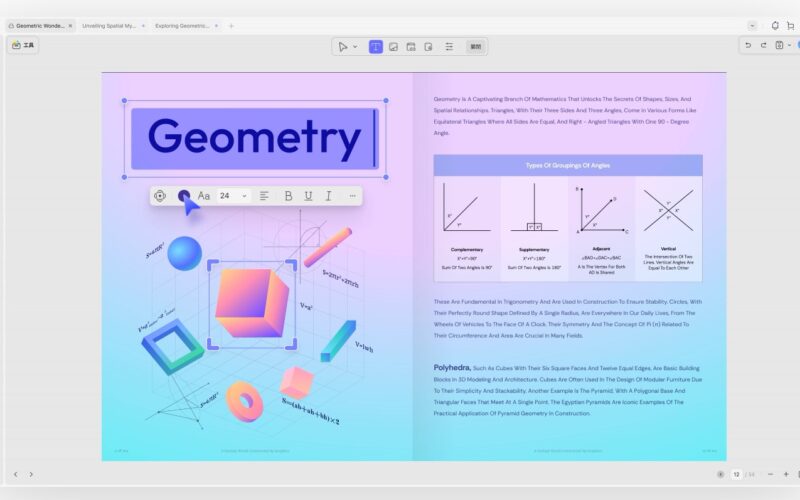Click the page number field showing 12

click(x=737, y=474)
